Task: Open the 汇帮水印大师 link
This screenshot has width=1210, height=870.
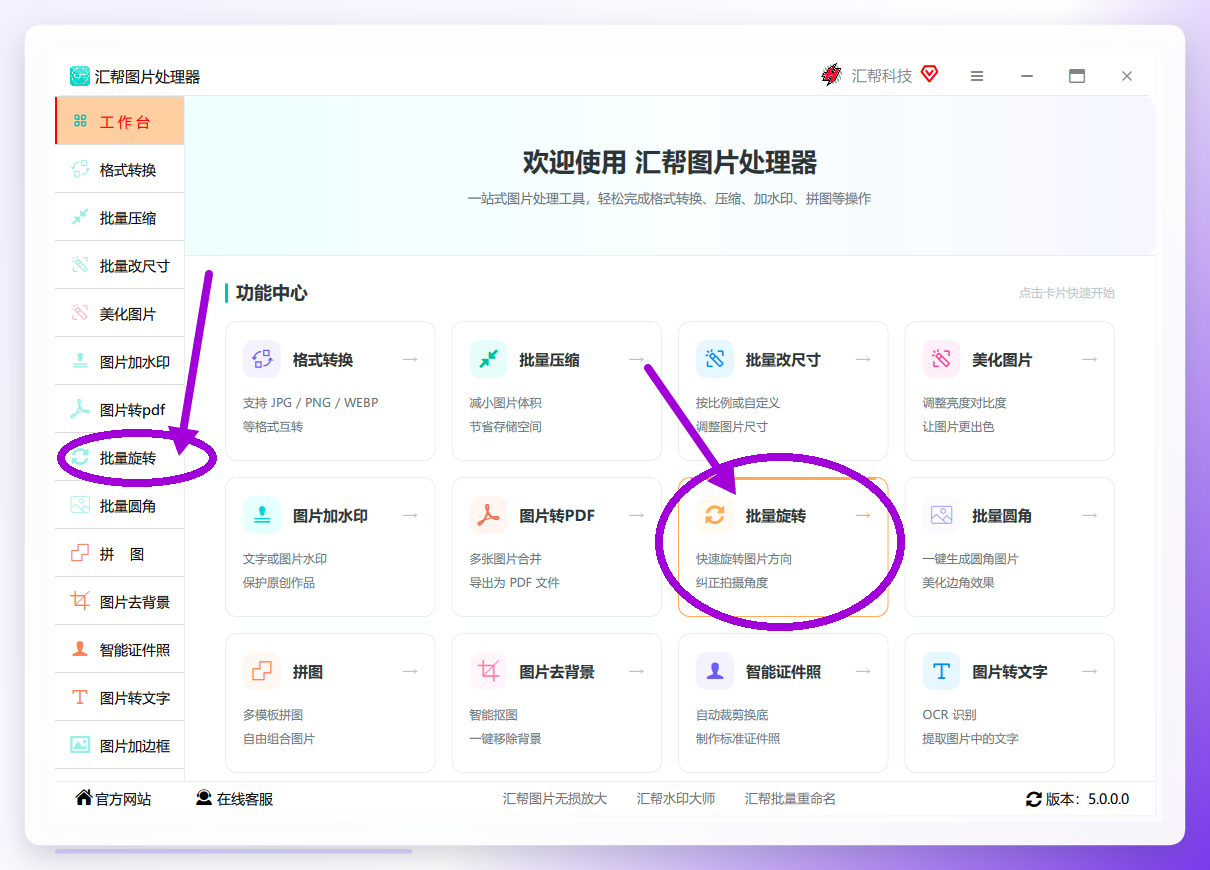Action: (676, 799)
